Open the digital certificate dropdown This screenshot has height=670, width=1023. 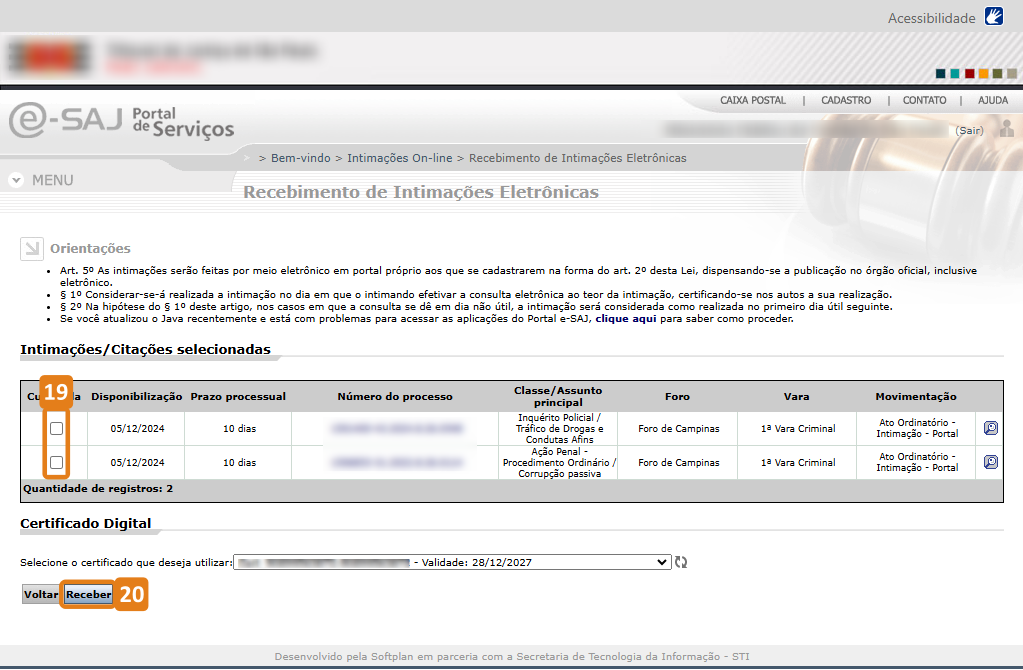(451, 562)
